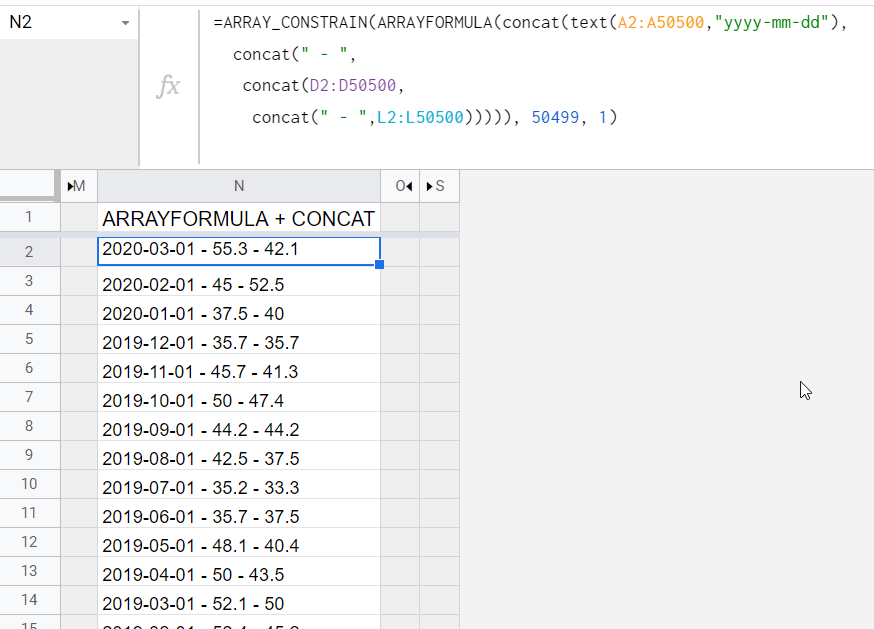
Task: Click the D2:D50500 range in formula
Action: pyautogui.click(x=352, y=85)
